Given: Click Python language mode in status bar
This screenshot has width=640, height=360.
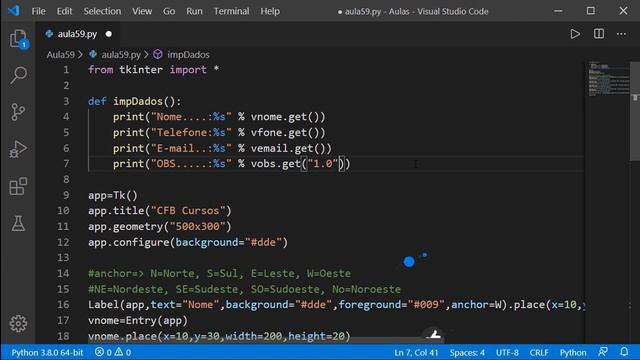Looking at the screenshot, I should point(573,352).
